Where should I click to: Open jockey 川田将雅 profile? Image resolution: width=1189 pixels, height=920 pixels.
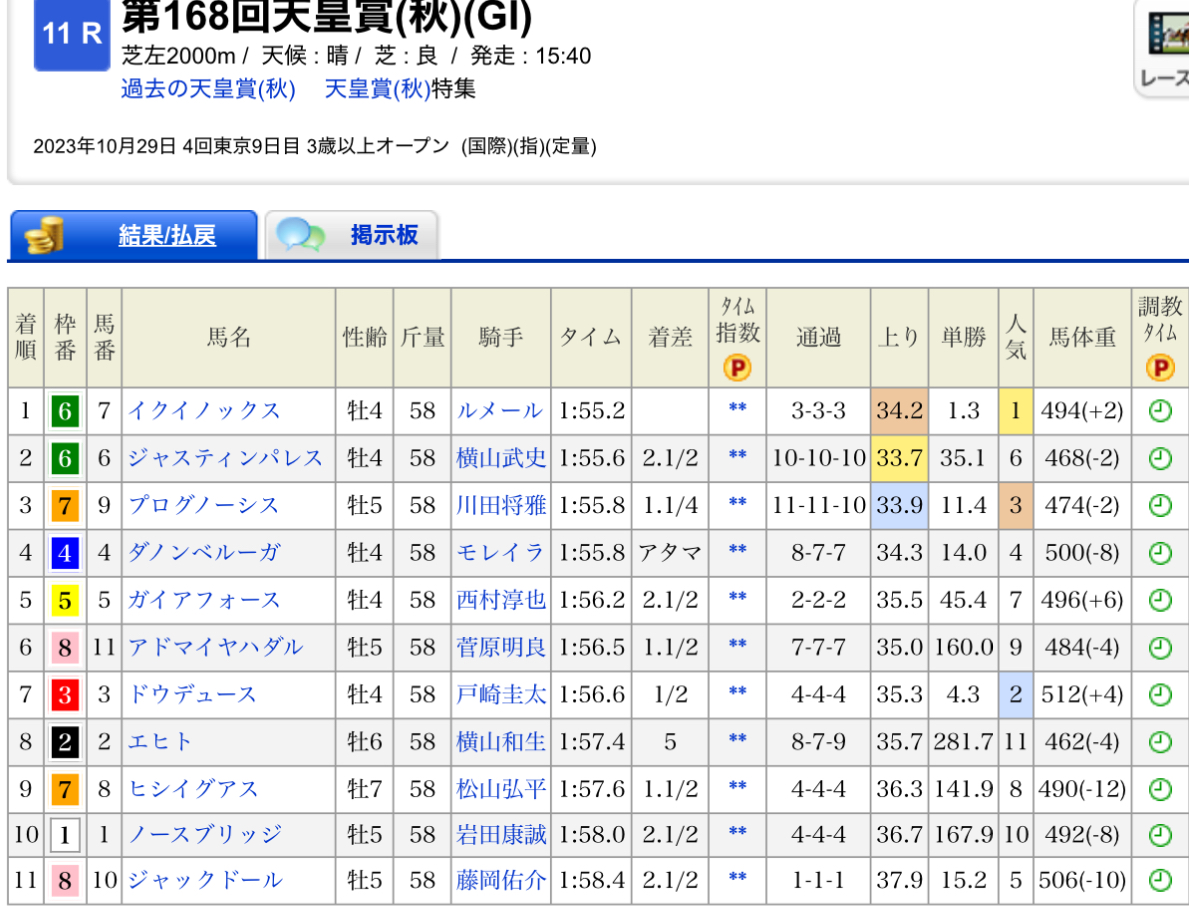pyautogui.click(x=501, y=505)
